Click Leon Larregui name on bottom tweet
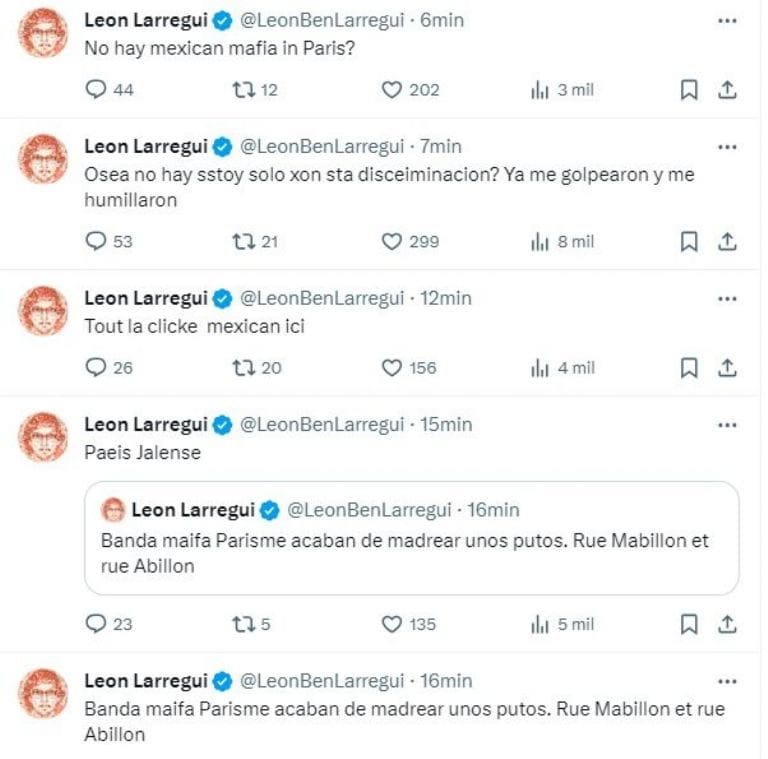768x759 pixels. [x=146, y=681]
